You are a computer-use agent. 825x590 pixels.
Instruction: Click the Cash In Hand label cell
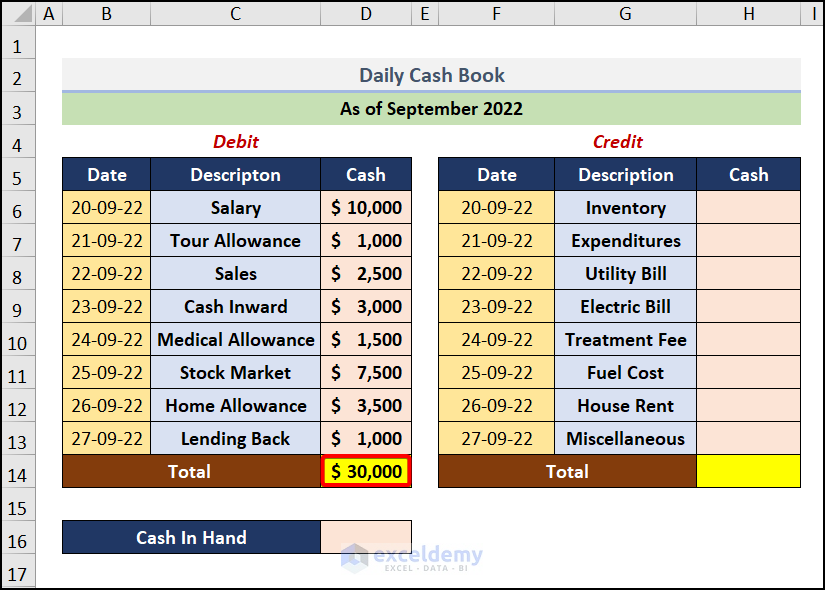pos(192,537)
